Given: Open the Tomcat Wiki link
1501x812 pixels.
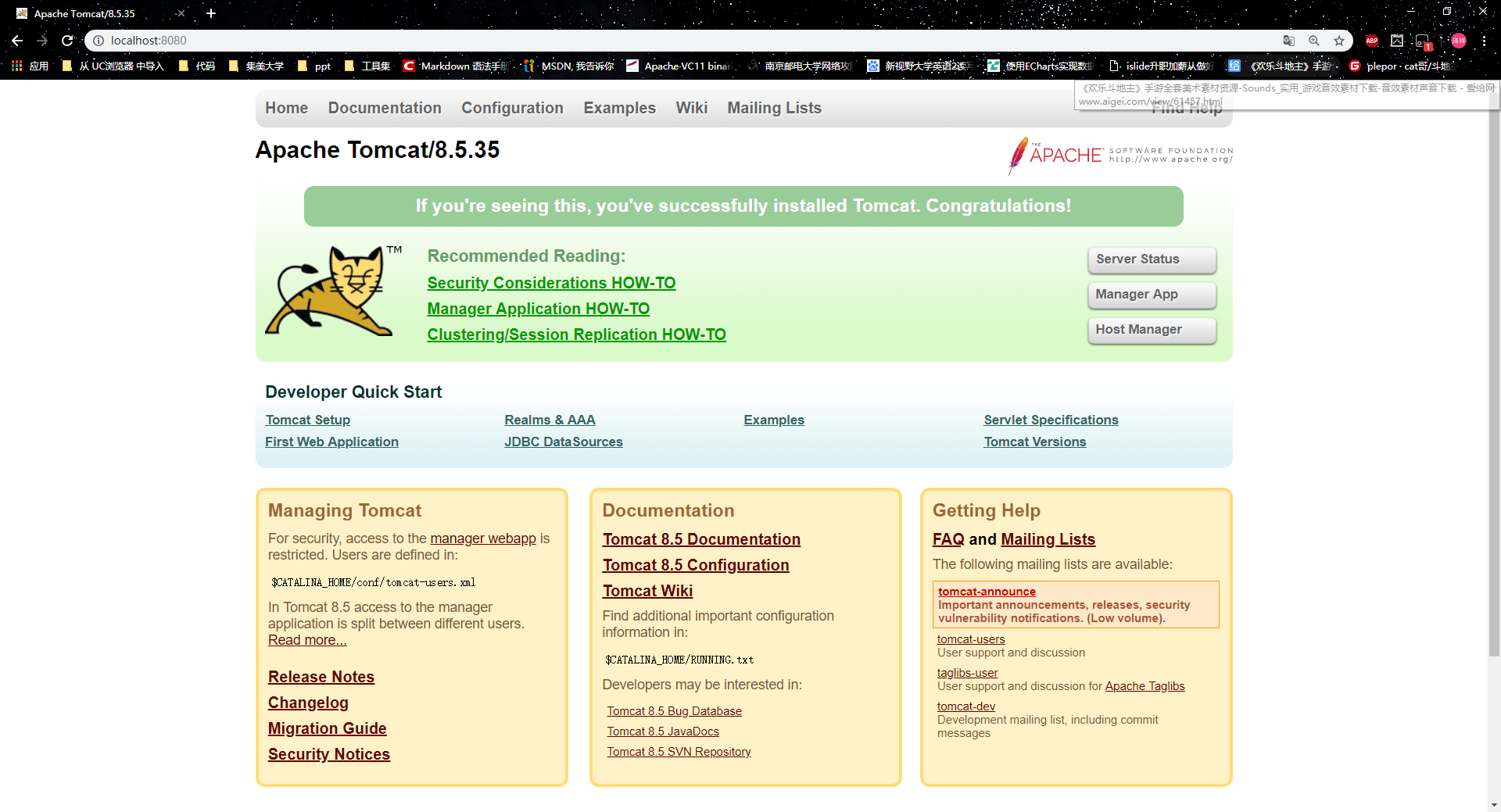Looking at the screenshot, I should point(647,591).
